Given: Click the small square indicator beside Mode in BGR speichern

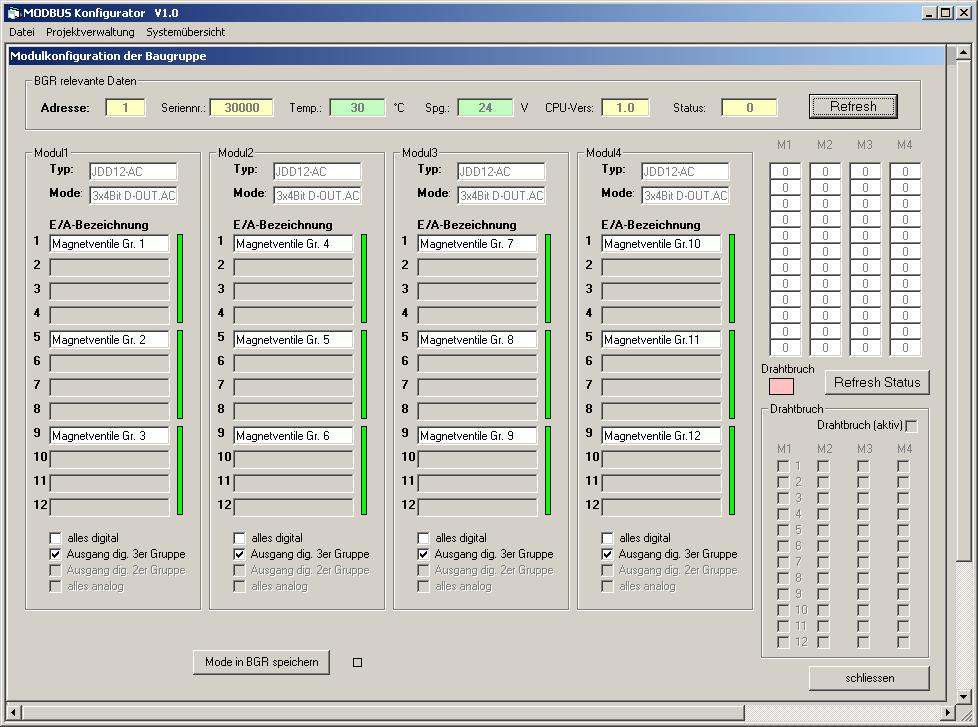Looking at the screenshot, I should 357,662.
